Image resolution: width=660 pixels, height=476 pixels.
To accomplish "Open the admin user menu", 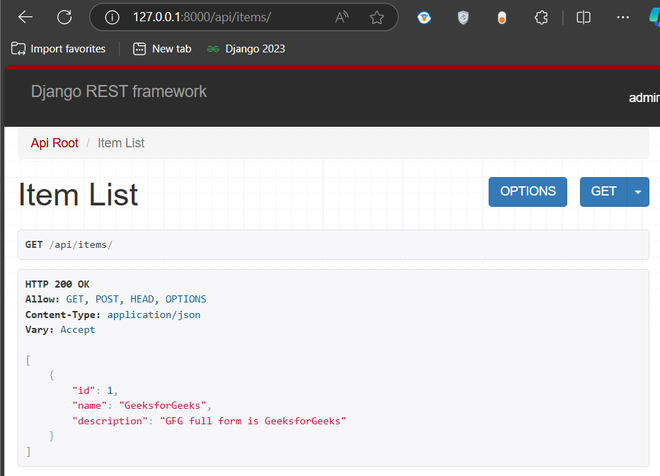I will (643, 98).
